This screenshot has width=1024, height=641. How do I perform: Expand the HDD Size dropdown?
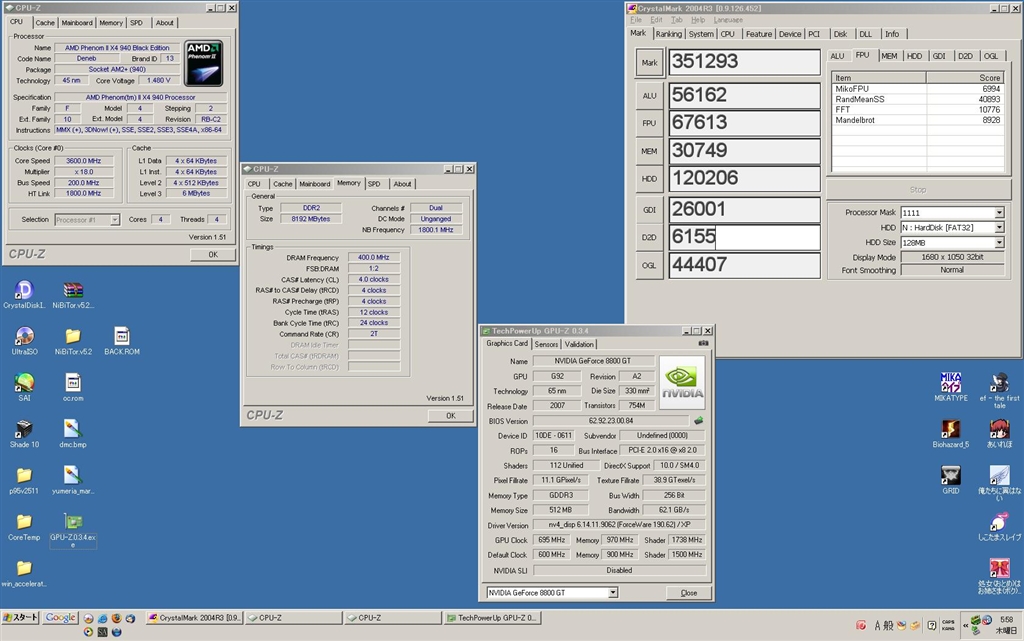998,242
